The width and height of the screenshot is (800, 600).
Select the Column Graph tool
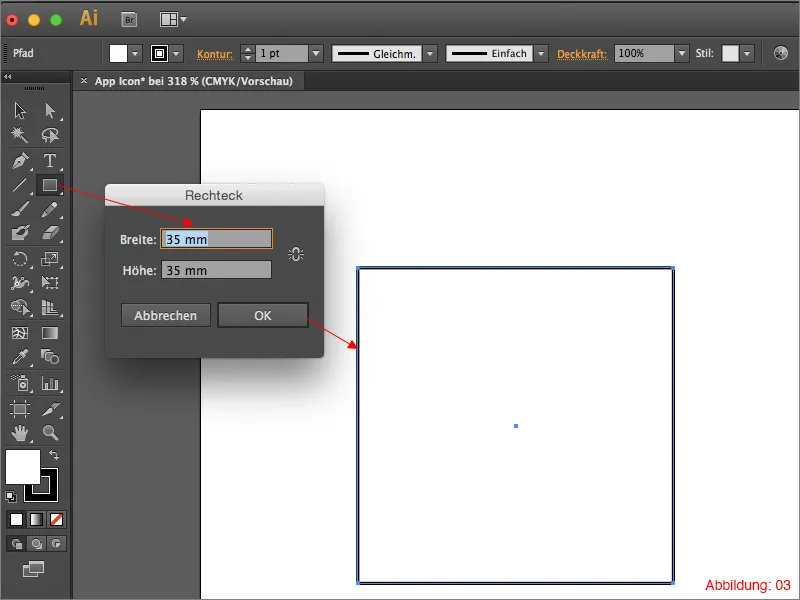50,383
